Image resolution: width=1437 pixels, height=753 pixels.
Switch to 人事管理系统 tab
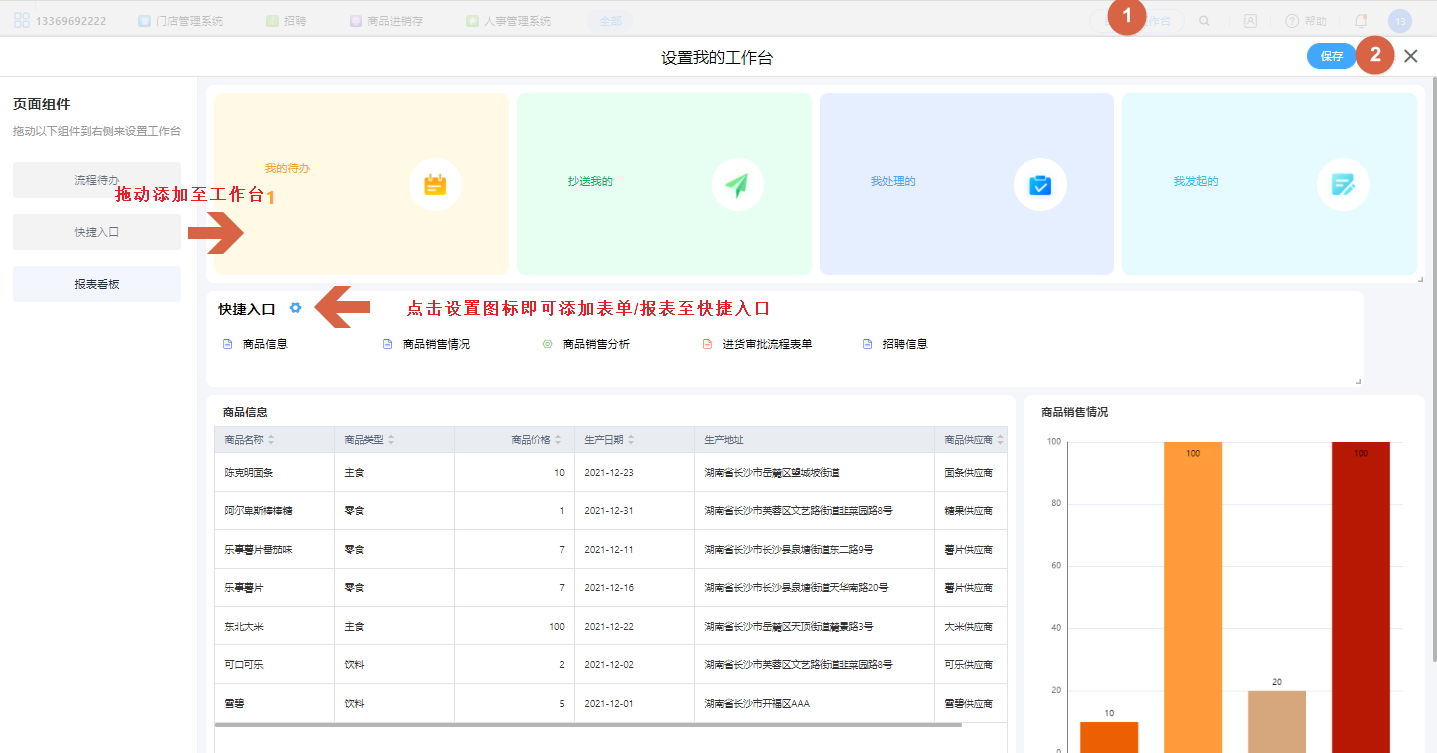(508, 20)
